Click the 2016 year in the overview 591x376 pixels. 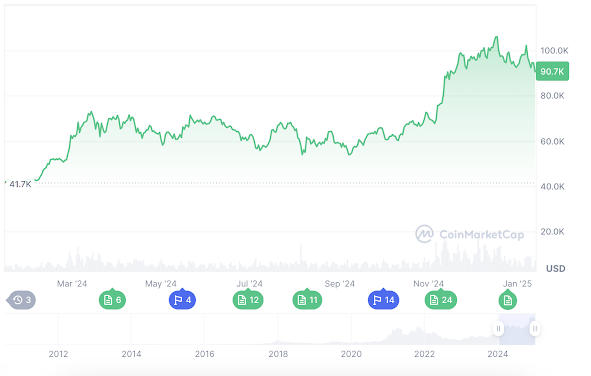(205, 354)
